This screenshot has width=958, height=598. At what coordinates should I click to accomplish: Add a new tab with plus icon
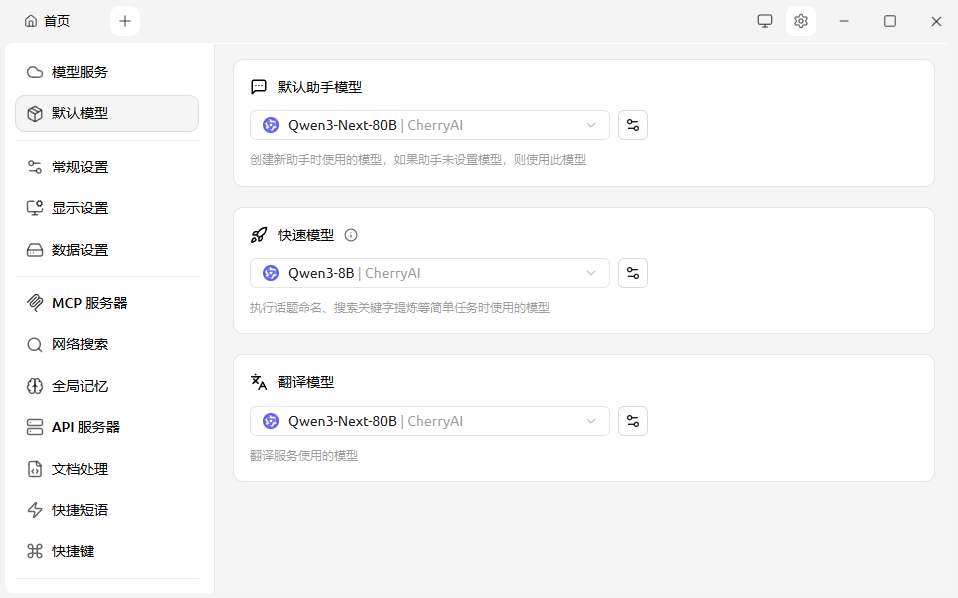(x=125, y=21)
